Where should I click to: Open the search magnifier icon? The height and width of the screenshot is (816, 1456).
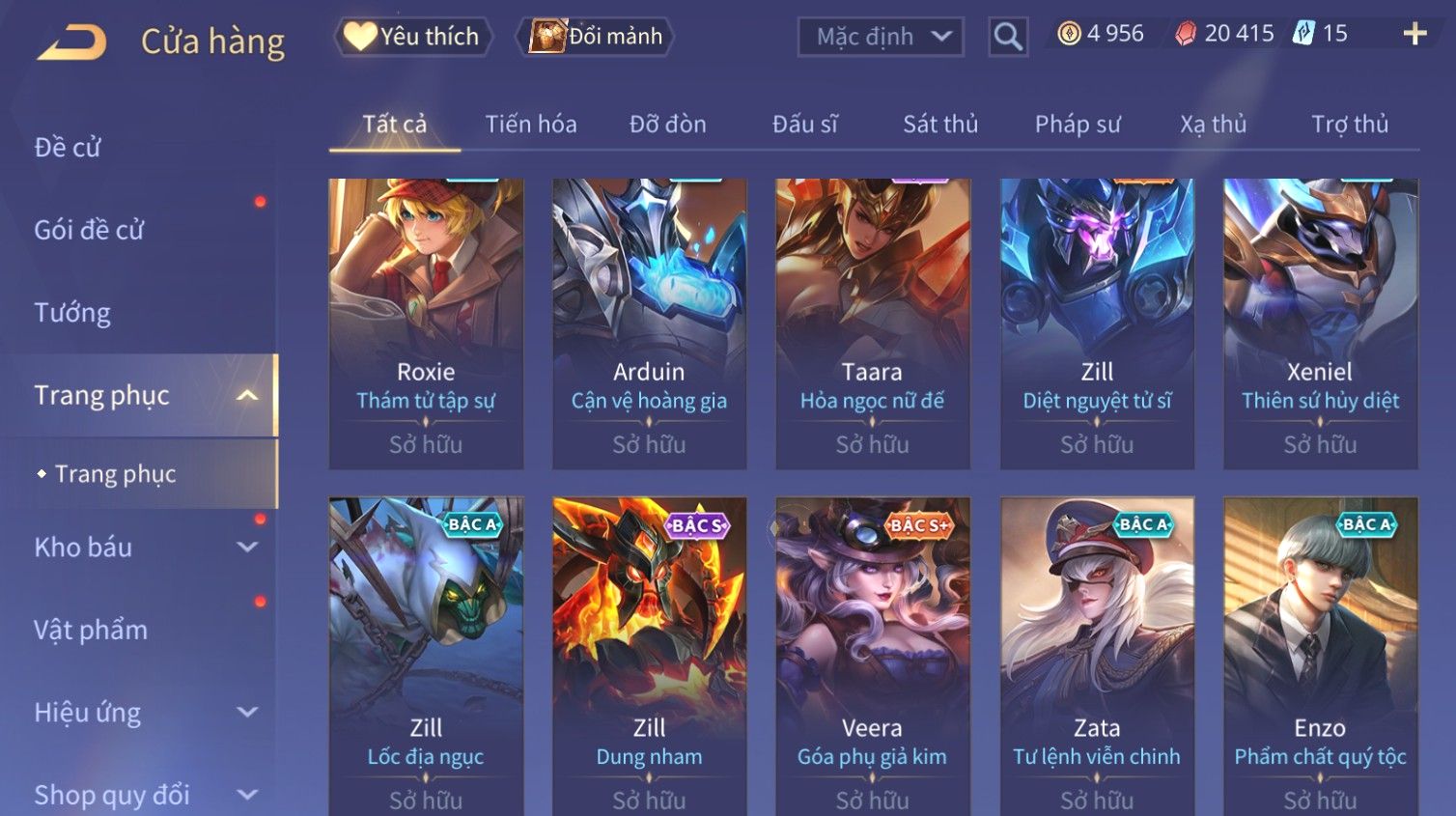[1008, 37]
